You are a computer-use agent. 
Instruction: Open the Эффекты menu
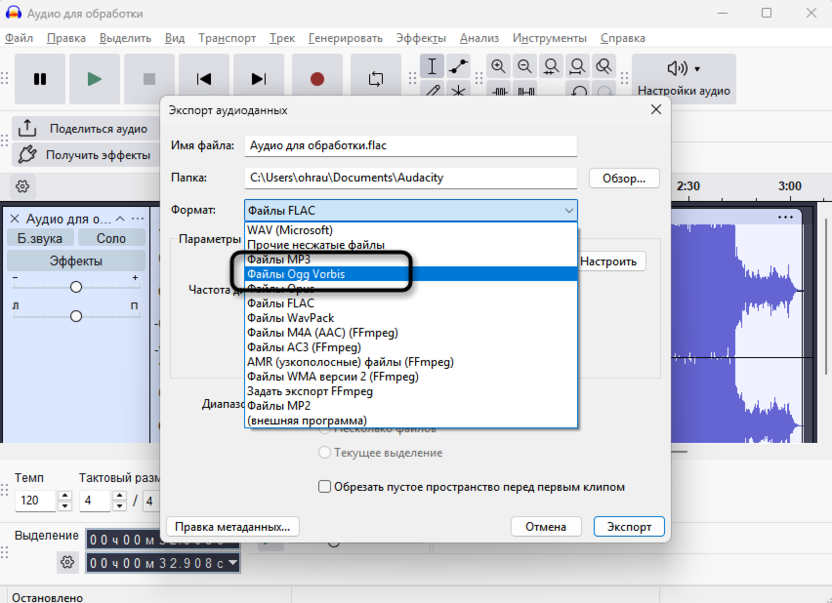421,38
